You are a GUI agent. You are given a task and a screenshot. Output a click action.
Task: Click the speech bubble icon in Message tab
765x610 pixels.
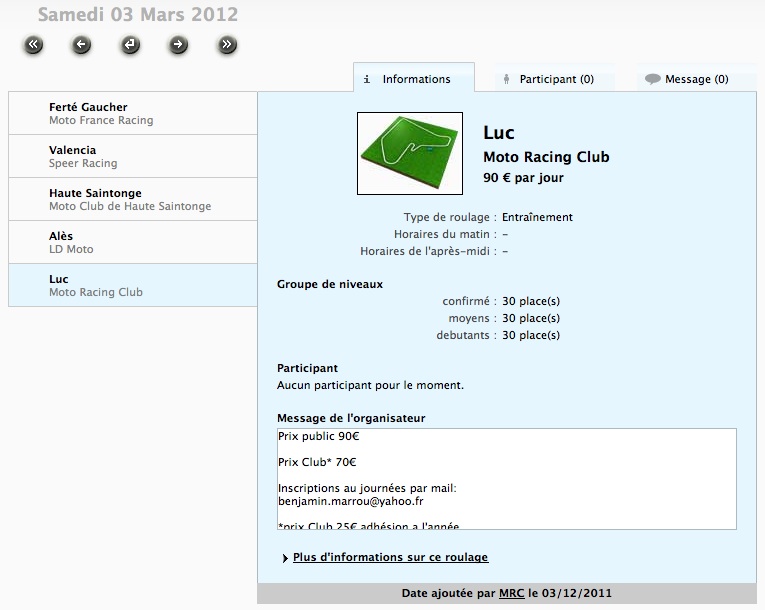pos(652,79)
